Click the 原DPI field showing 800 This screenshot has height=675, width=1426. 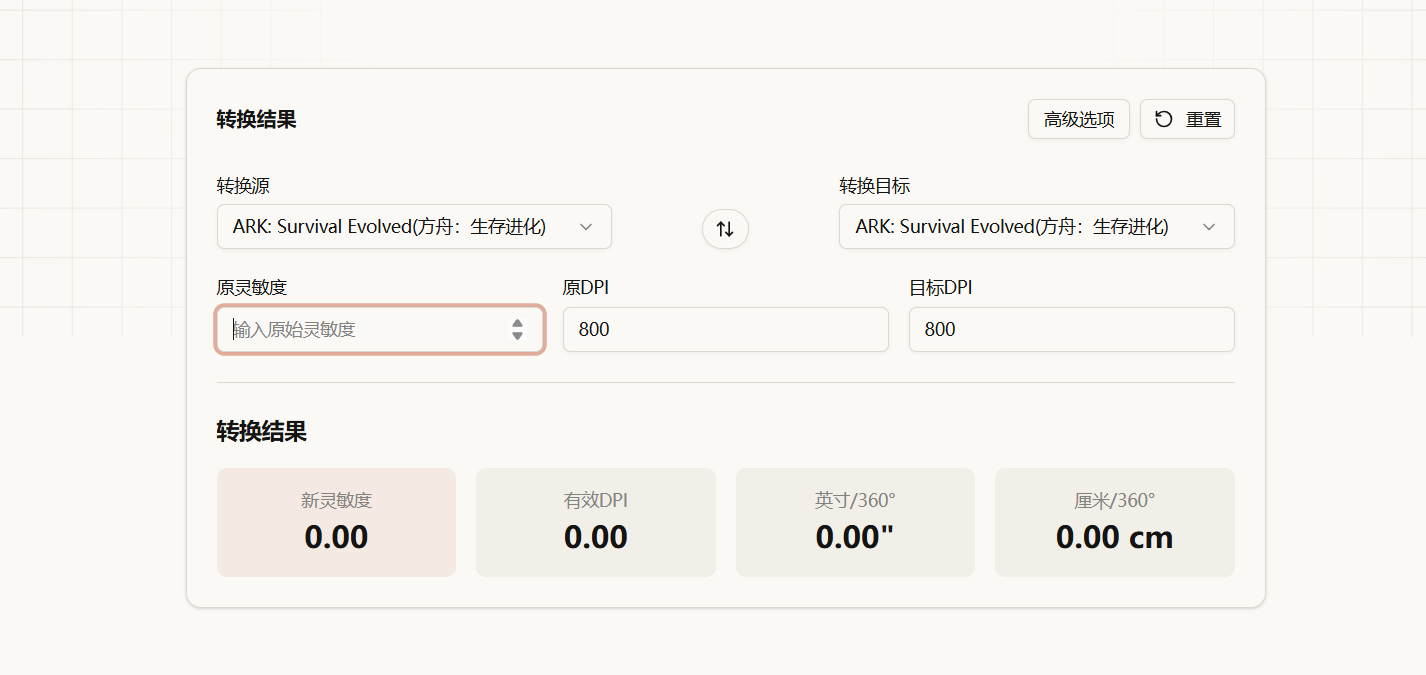(x=725, y=329)
